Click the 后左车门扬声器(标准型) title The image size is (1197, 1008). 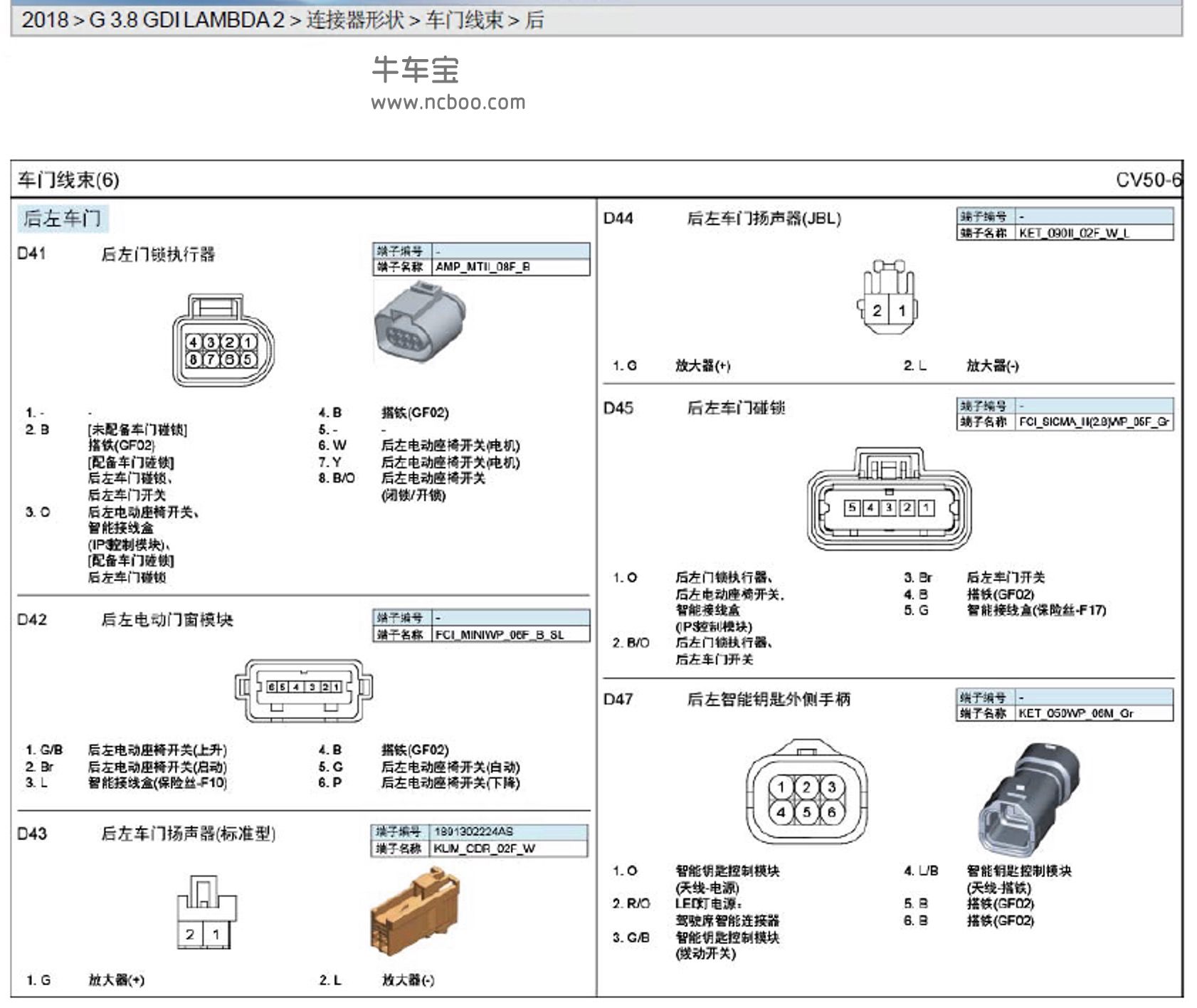(x=189, y=834)
